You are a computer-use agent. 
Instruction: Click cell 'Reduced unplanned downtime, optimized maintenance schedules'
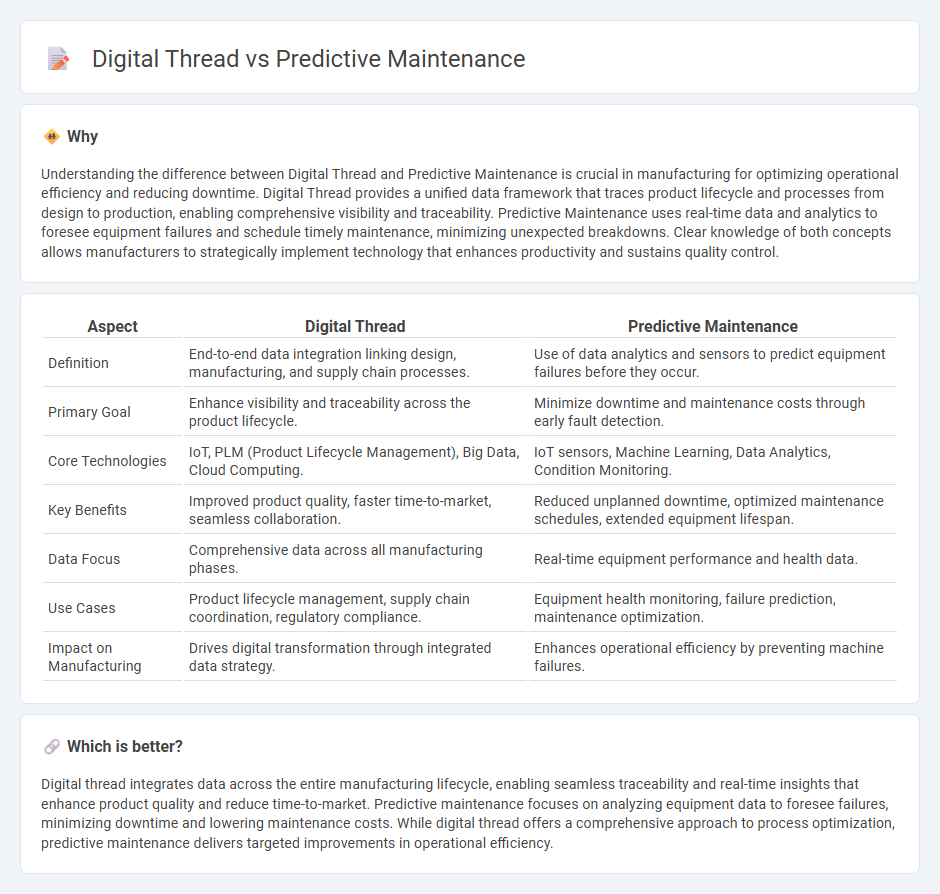(x=713, y=510)
